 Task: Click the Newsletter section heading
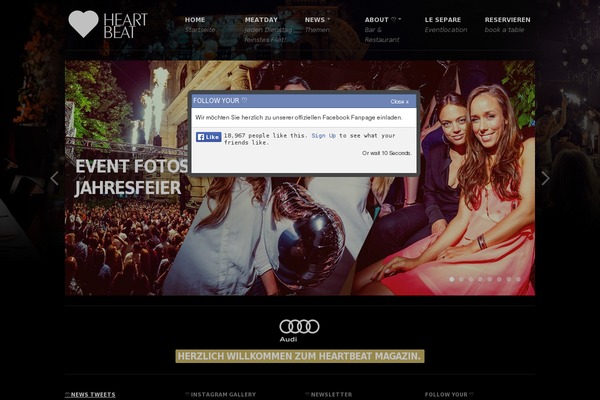pyautogui.click(x=328, y=395)
